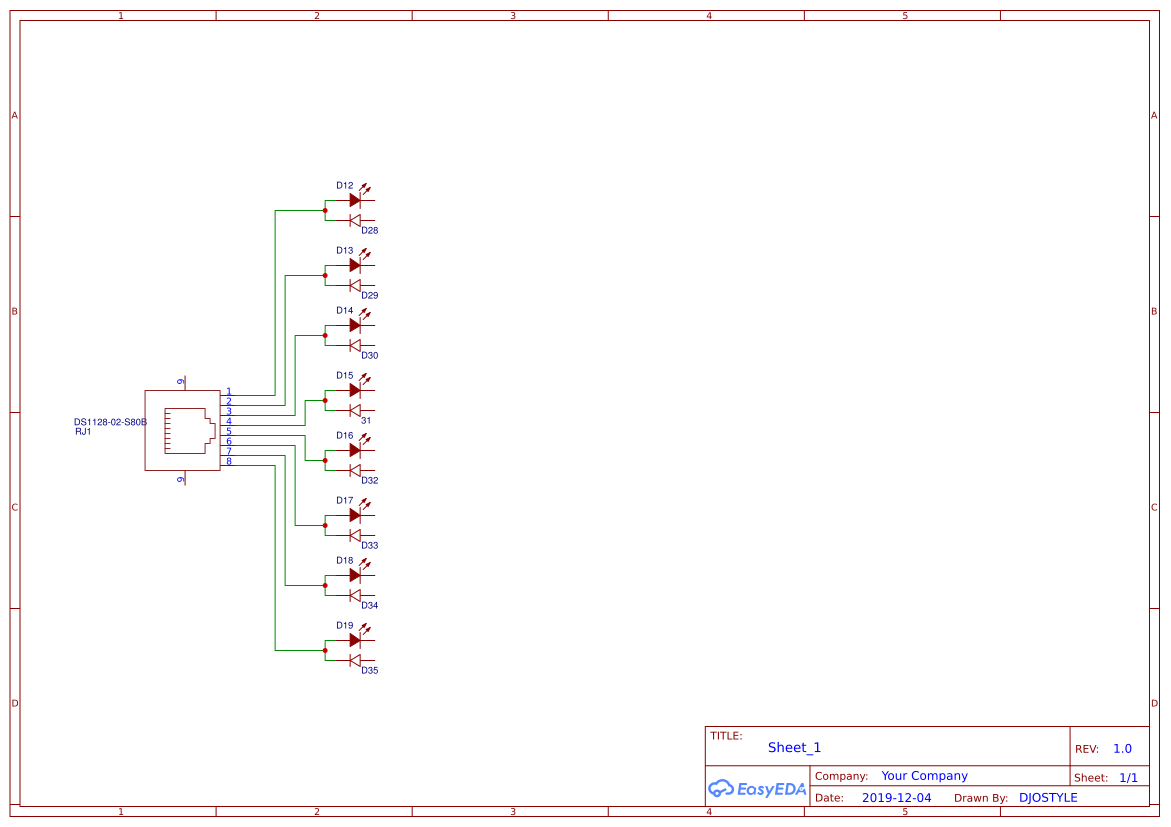Click the D15 LED symbol

point(355,390)
